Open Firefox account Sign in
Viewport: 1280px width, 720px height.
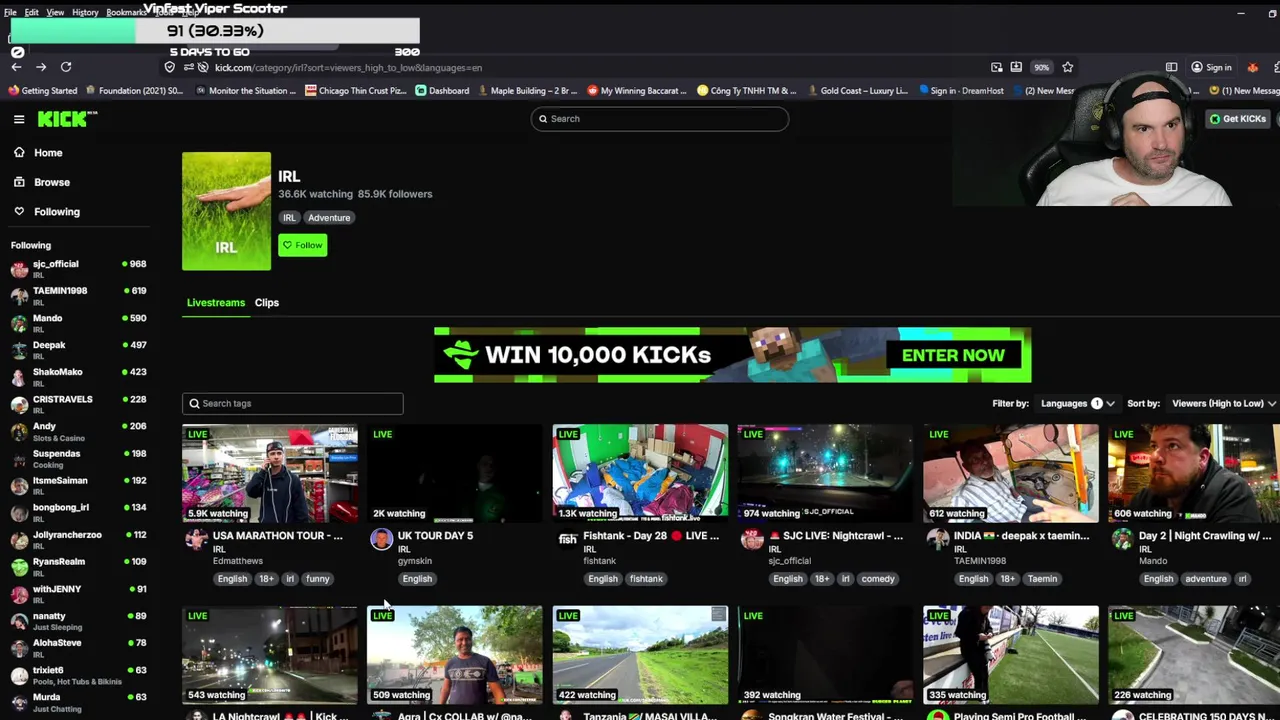click(x=1212, y=67)
